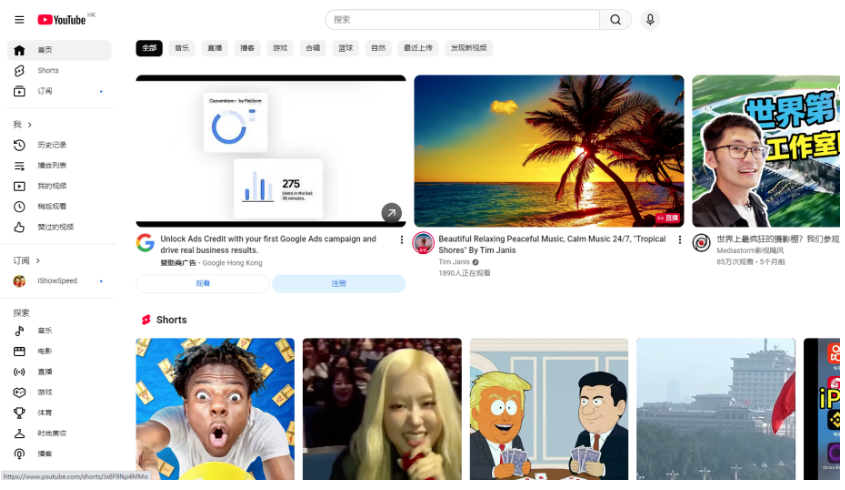This screenshot has height=490, width=845.
Task: Click the 观看 button under the ad
Action: (x=203, y=284)
